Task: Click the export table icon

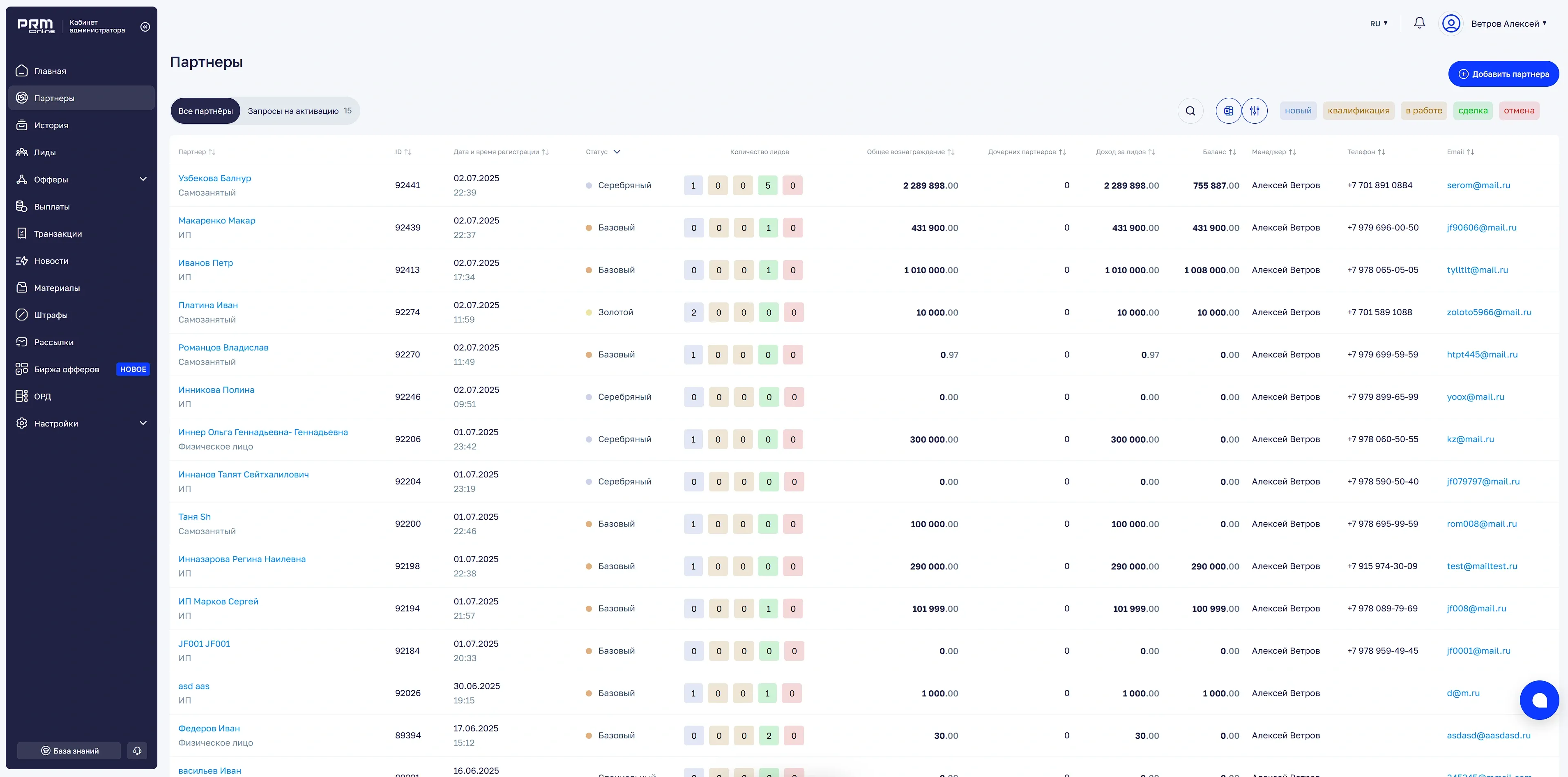Action: (x=1228, y=111)
